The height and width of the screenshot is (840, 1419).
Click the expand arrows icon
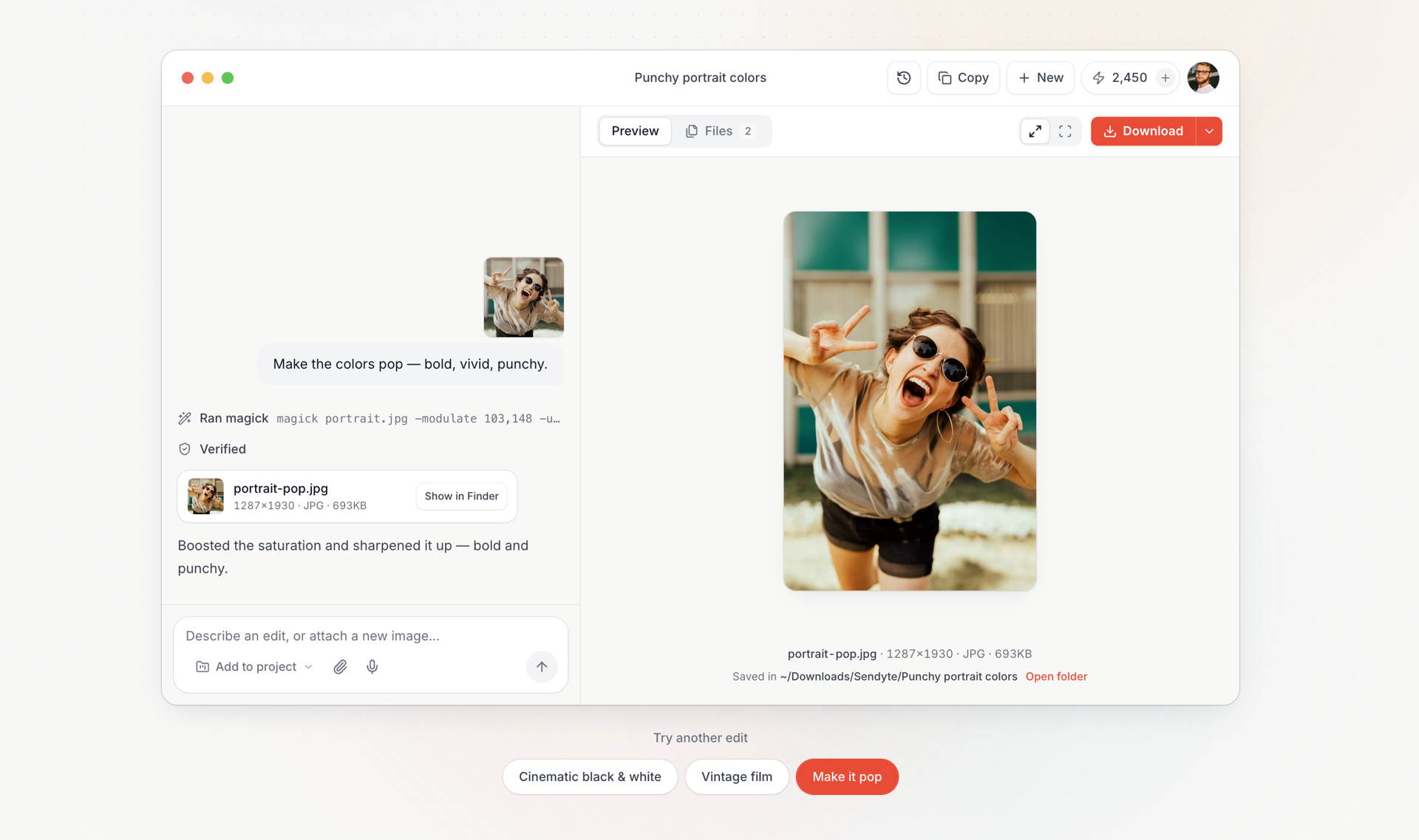(1035, 131)
